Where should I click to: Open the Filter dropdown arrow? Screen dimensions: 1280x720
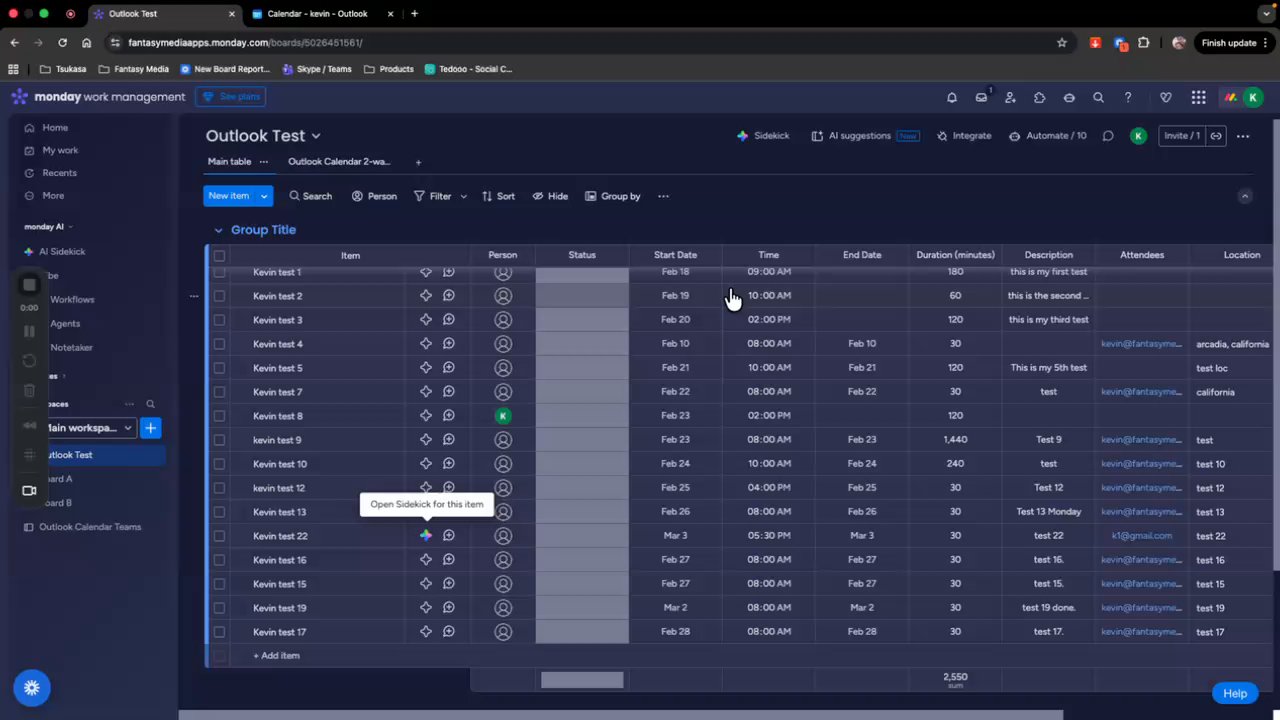coord(463,196)
